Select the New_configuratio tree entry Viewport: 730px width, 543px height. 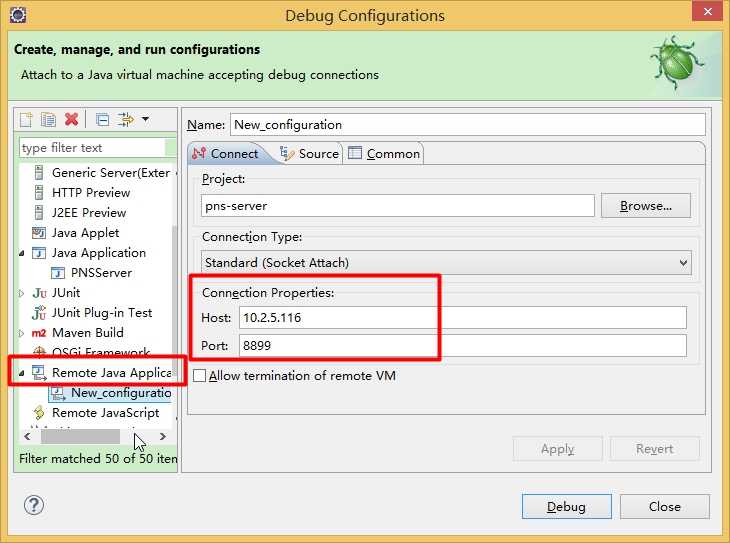tap(121, 393)
